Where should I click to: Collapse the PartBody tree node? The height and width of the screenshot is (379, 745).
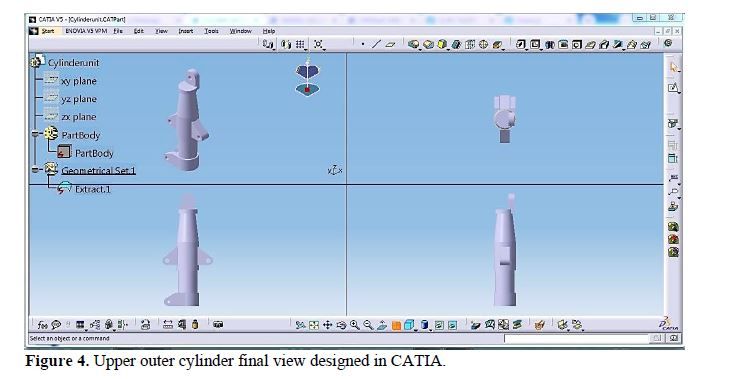pyautogui.click(x=35, y=134)
